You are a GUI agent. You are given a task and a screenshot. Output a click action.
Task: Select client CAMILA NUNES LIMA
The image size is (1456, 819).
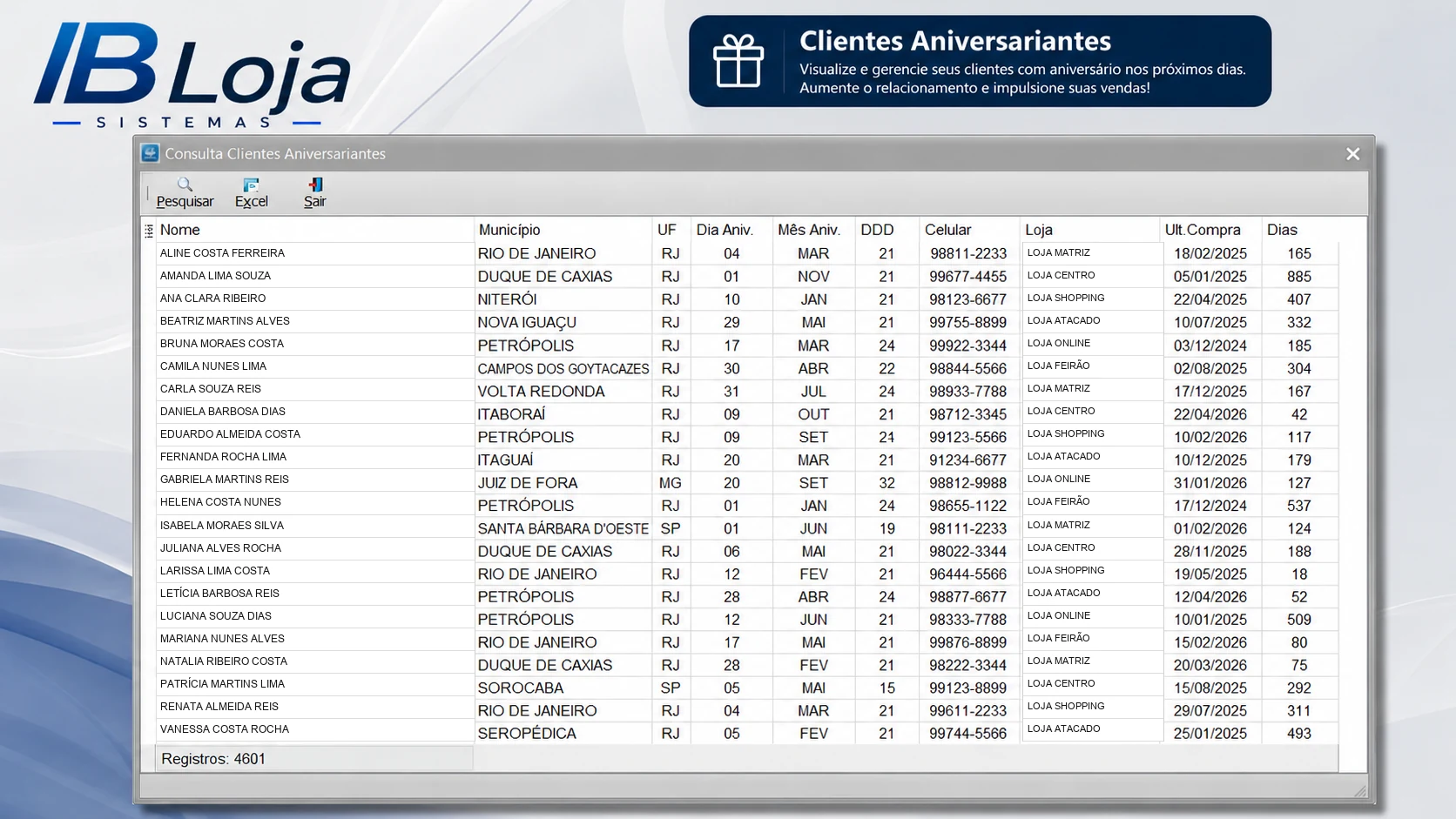pos(212,366)
